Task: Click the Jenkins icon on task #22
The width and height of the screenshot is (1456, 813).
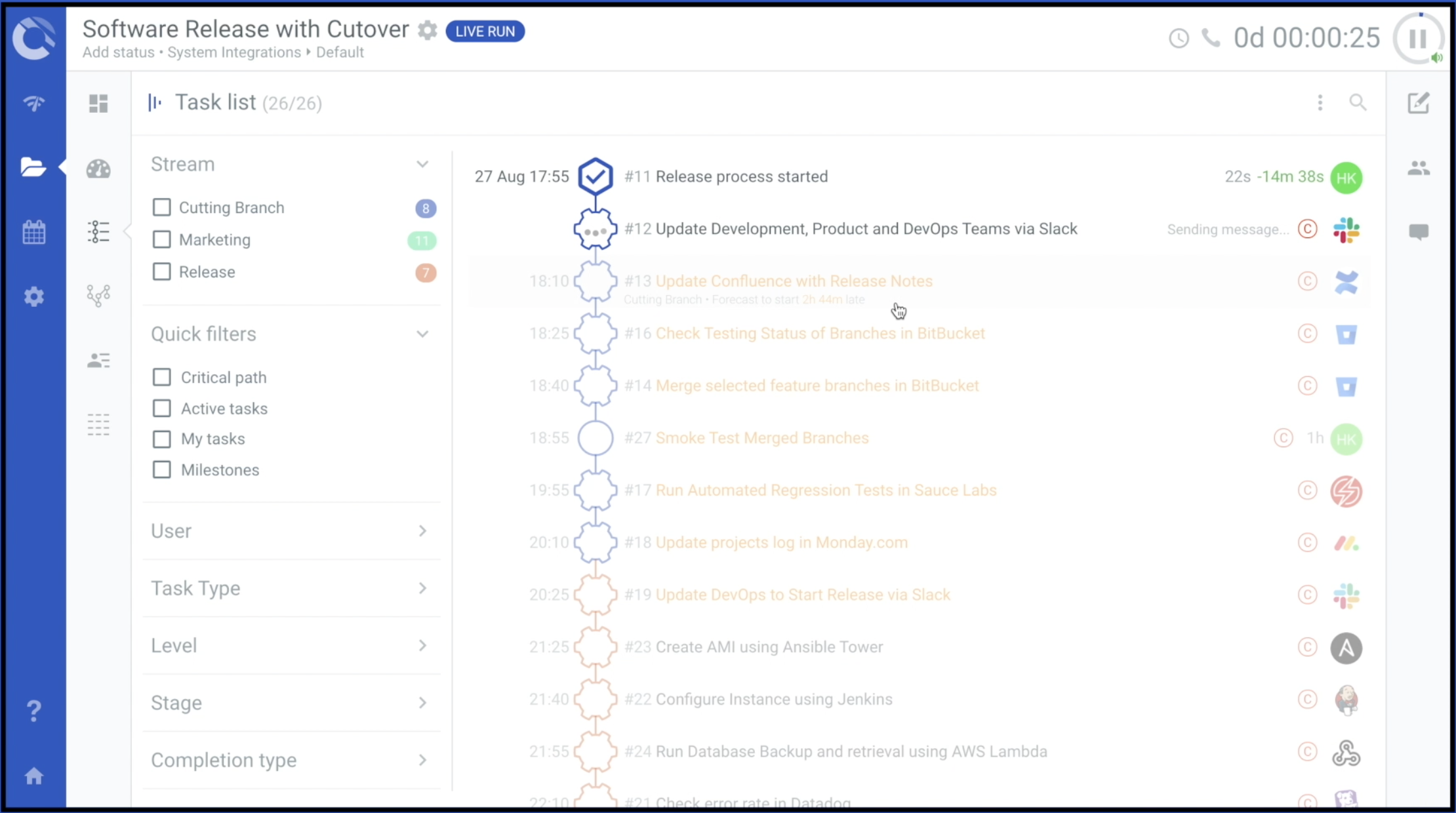Action: (x=1346, y=700)
